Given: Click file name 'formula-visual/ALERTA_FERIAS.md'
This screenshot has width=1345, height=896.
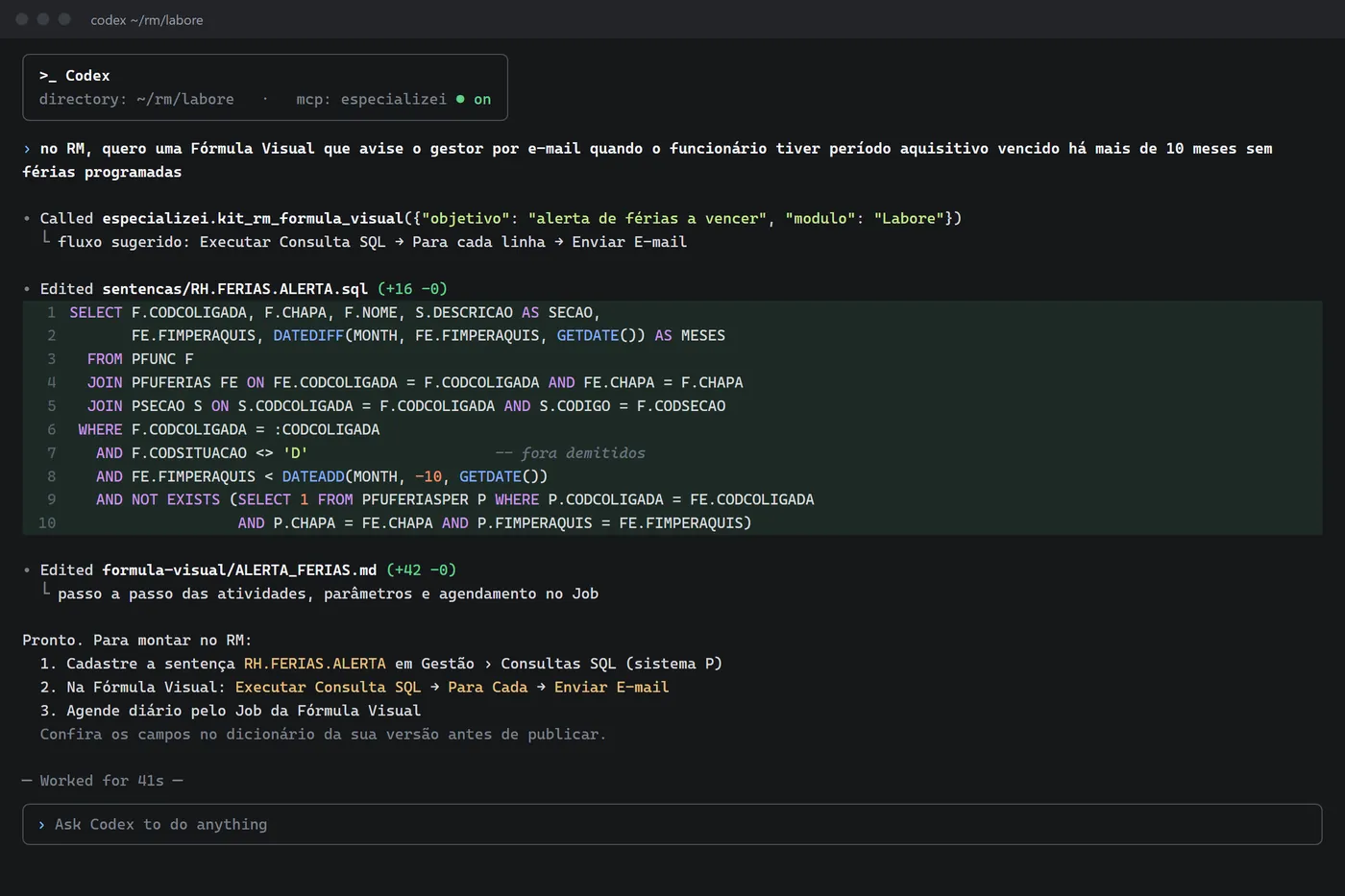Looking at the screenshot, I should tap(239, 570).
